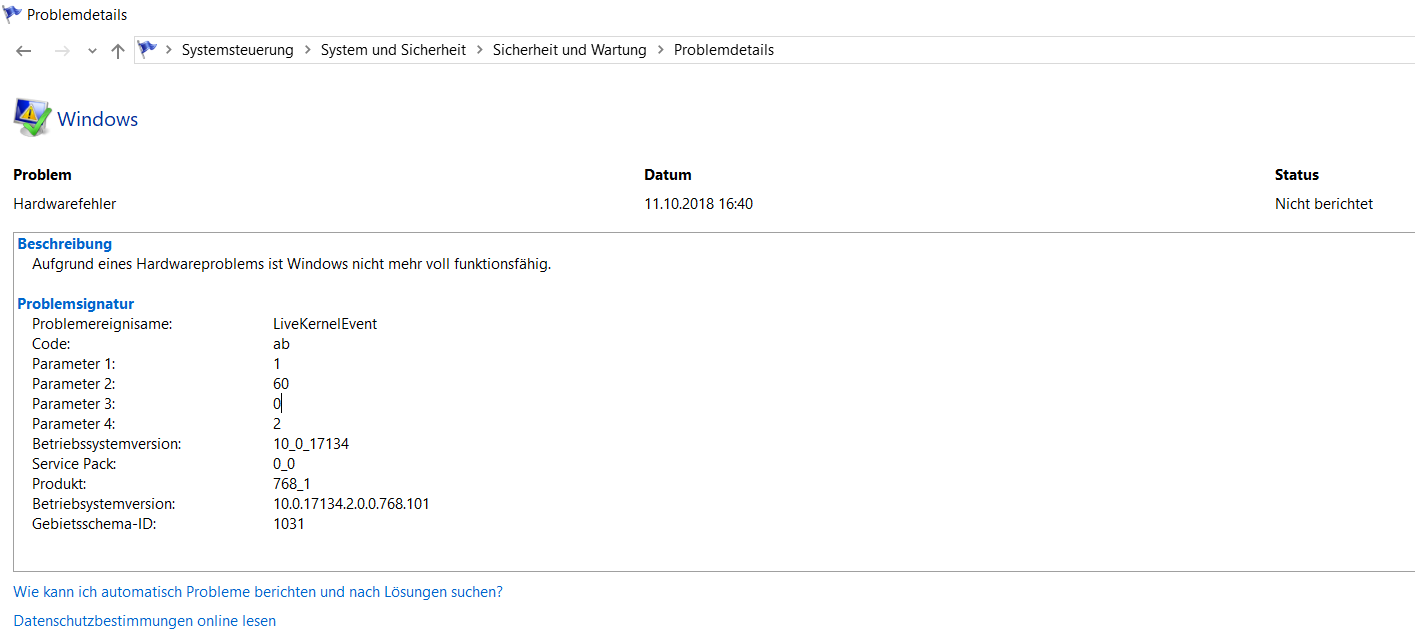Click the Problemdetails breadcrumb item
Screen dimensions: 1415x641
tap(724, 50)
